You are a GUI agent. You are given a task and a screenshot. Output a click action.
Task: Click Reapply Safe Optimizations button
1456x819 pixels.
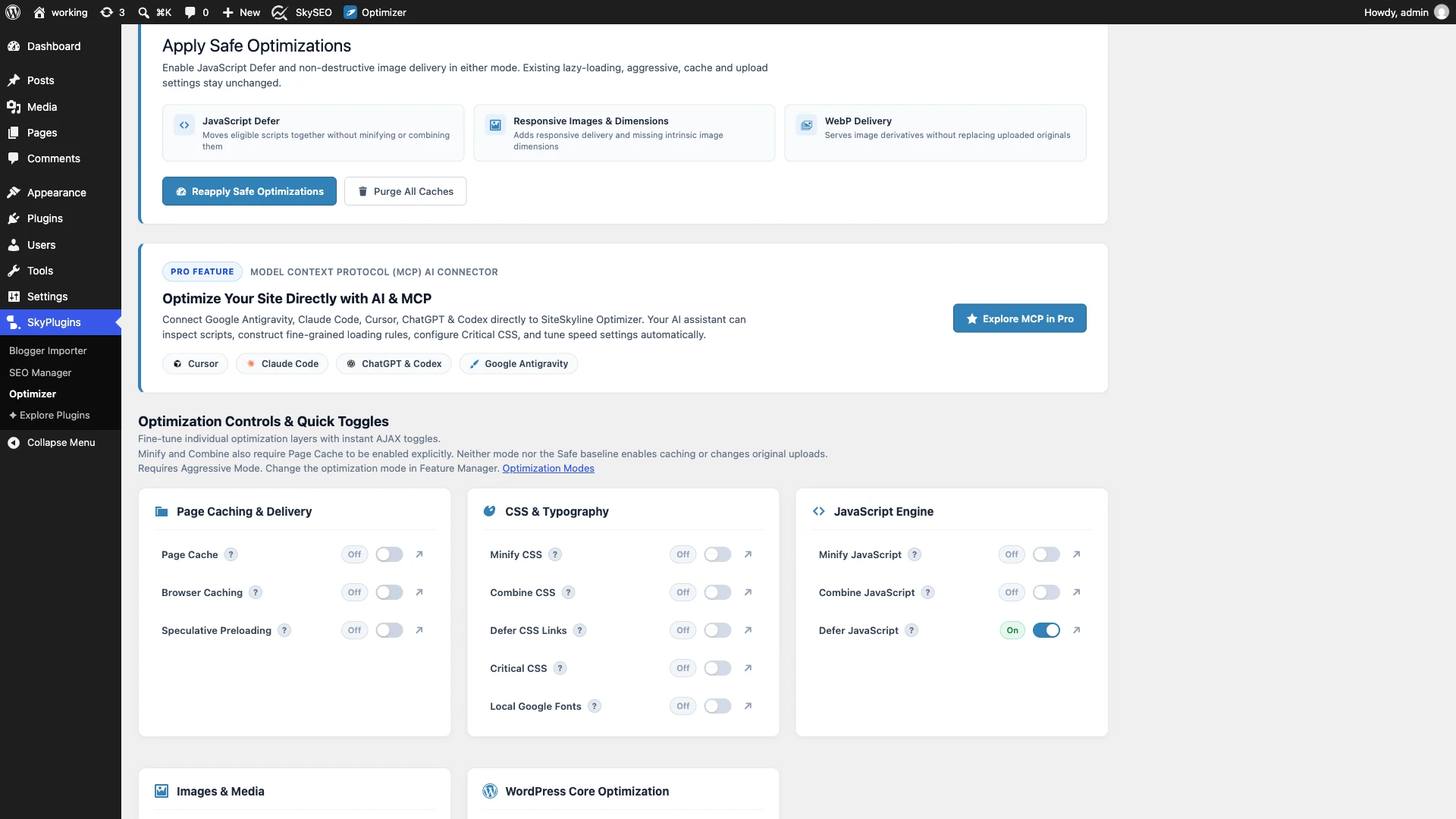(249, 191)
